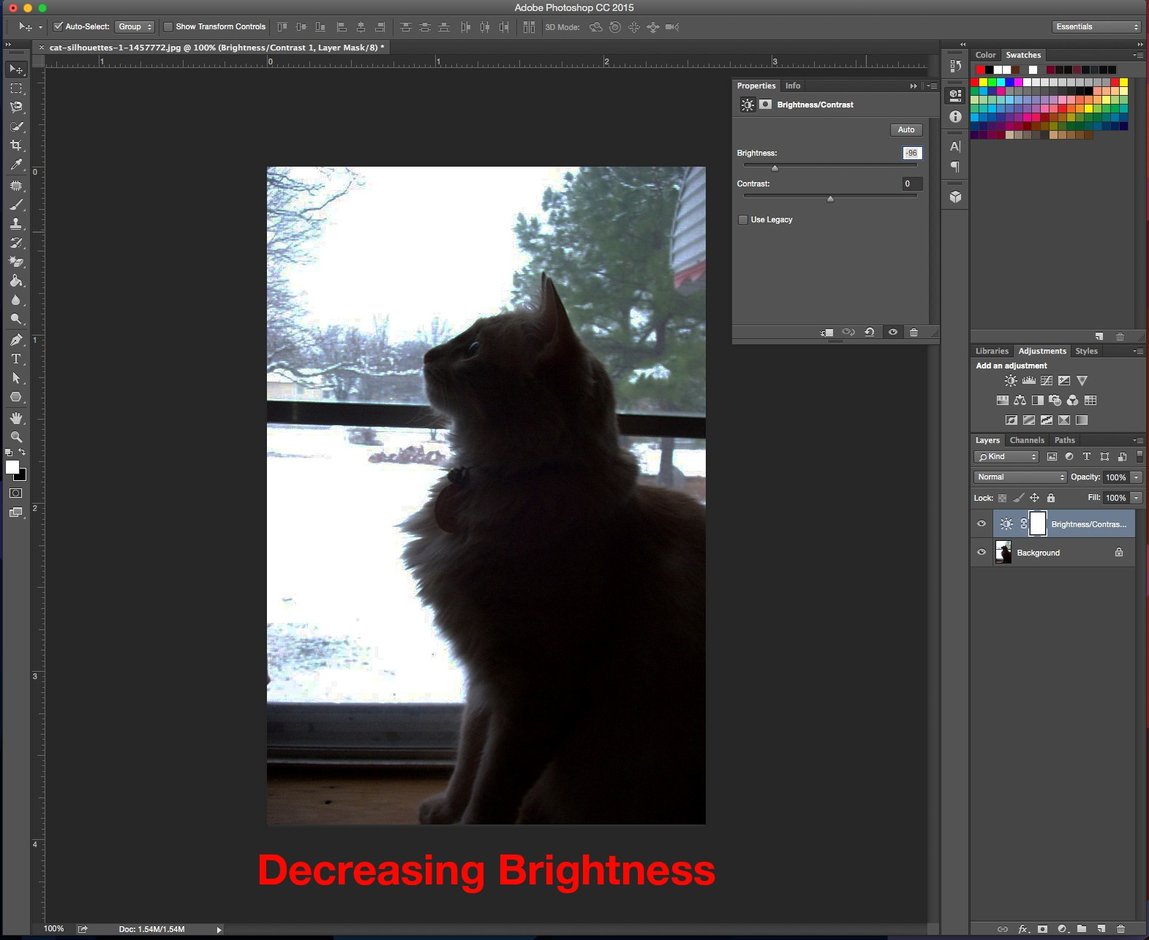
Task: Select the Zoom tool
Action: pos(16,435)
